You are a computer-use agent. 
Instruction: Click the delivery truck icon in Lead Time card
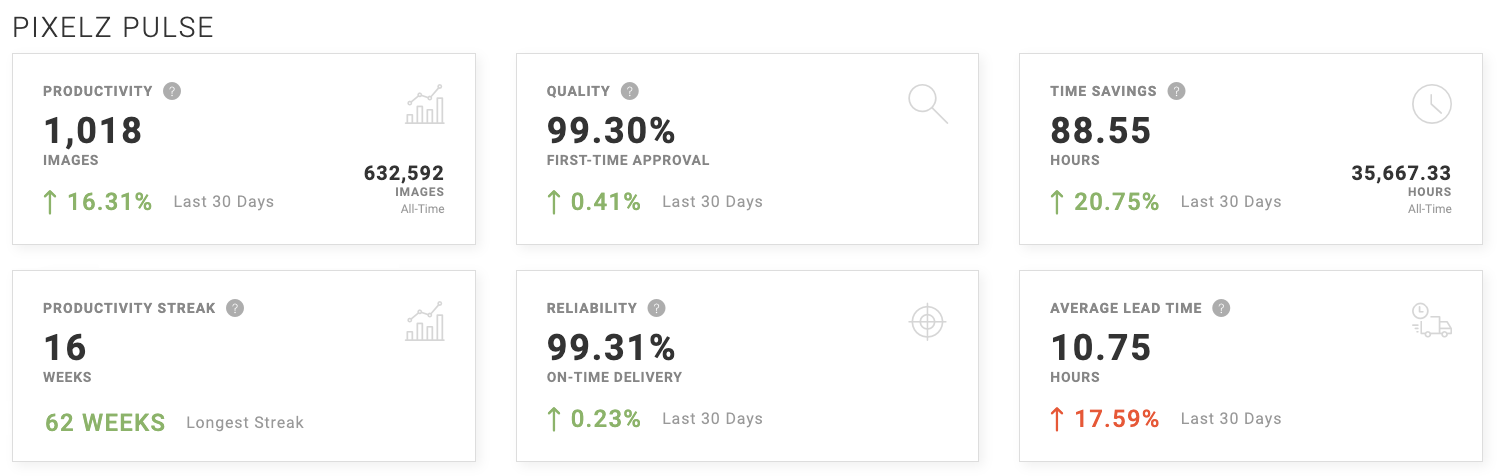coord(1431,321)
